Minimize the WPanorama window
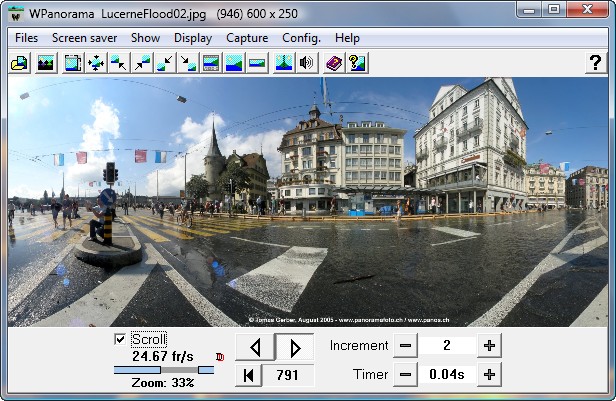 [529, 9]
